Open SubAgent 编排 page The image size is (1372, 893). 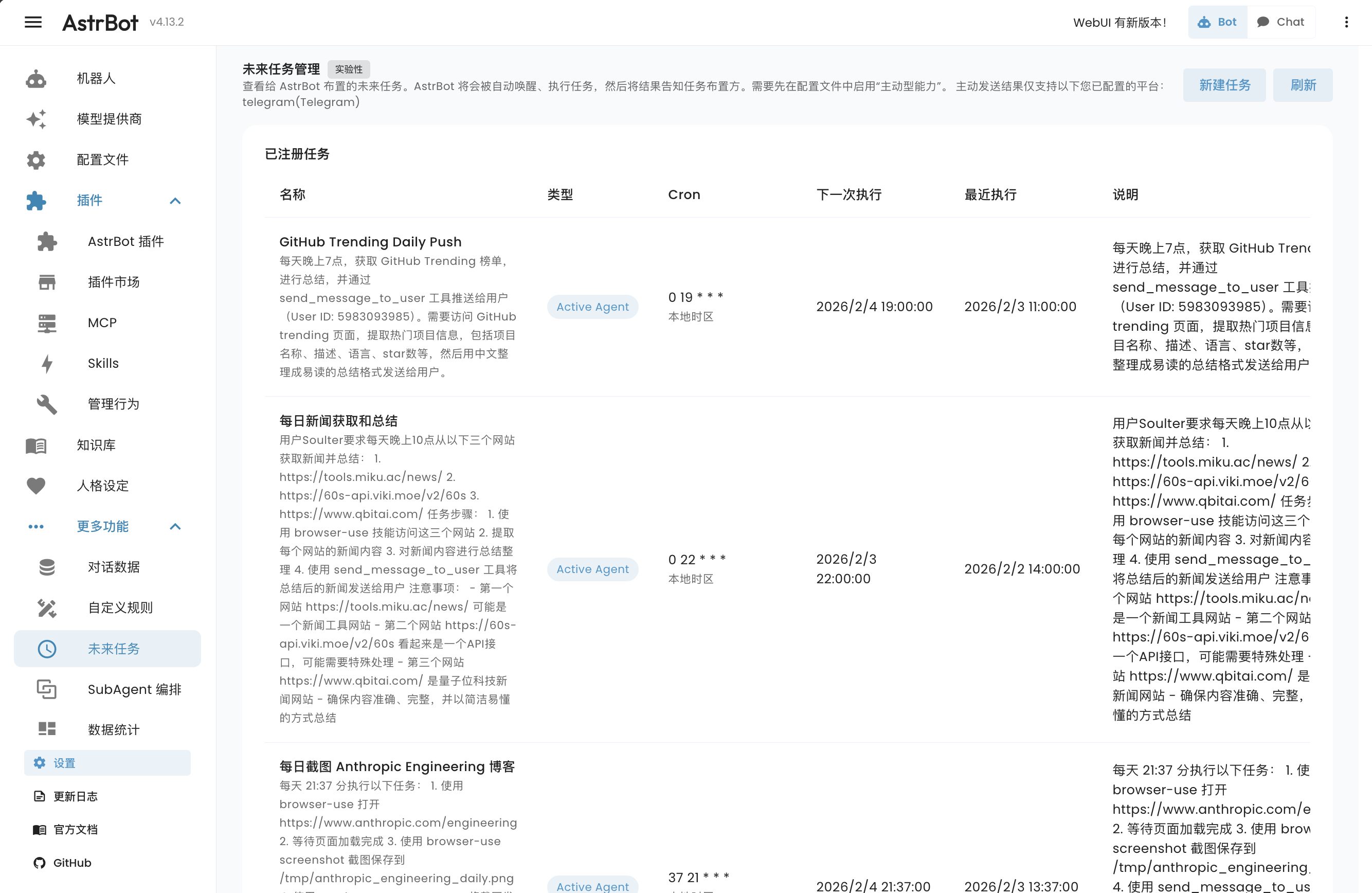(x=134, y=689)
